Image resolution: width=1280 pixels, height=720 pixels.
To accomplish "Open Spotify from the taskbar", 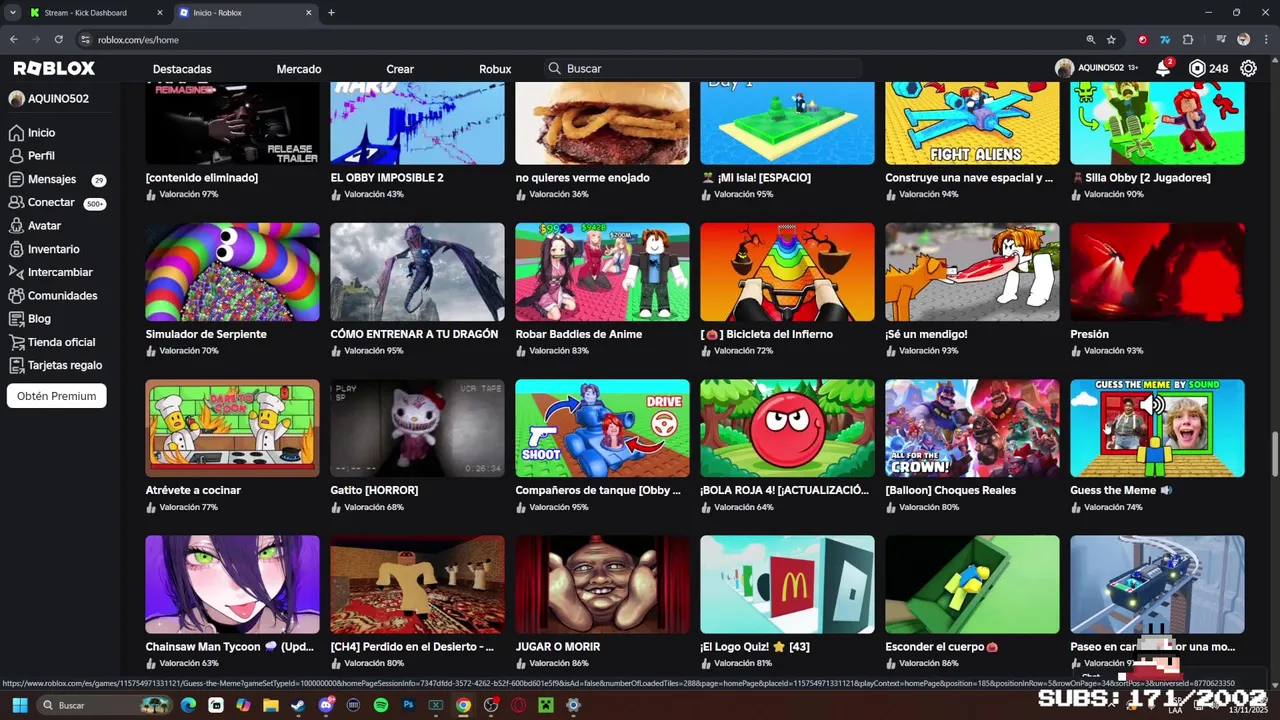I will (x=381, y=705).
